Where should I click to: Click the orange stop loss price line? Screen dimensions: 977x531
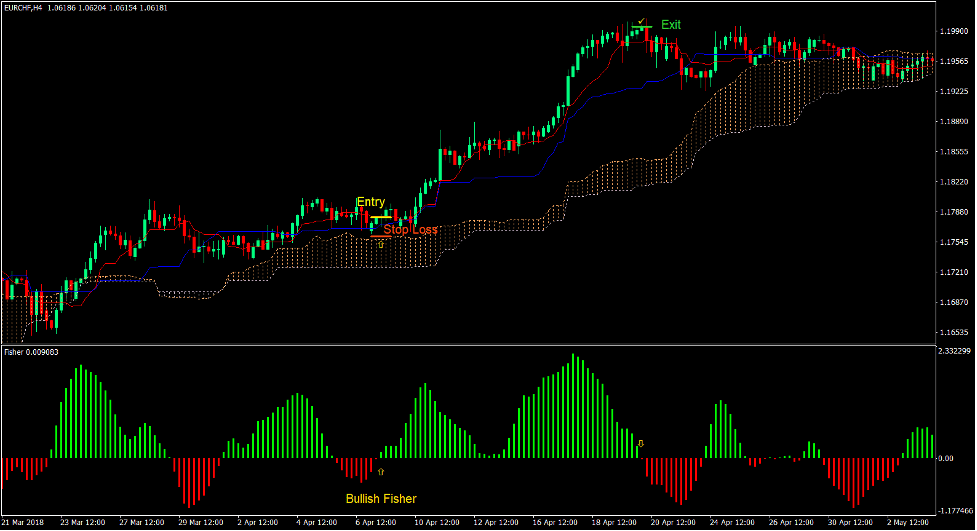pyautogui.click(x=381, y=236)
